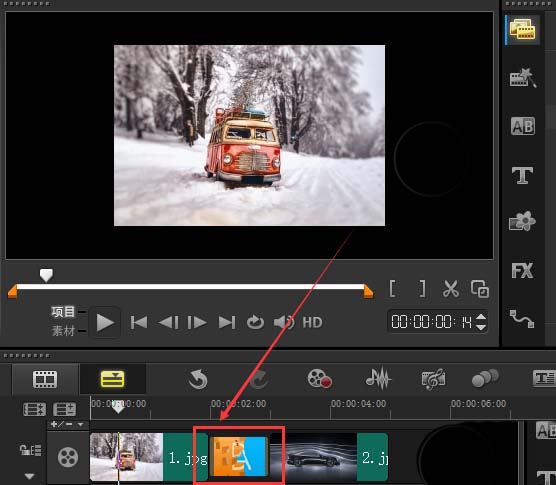
Task: Select the 2.jpg car clip
Action: pos(328,457)
